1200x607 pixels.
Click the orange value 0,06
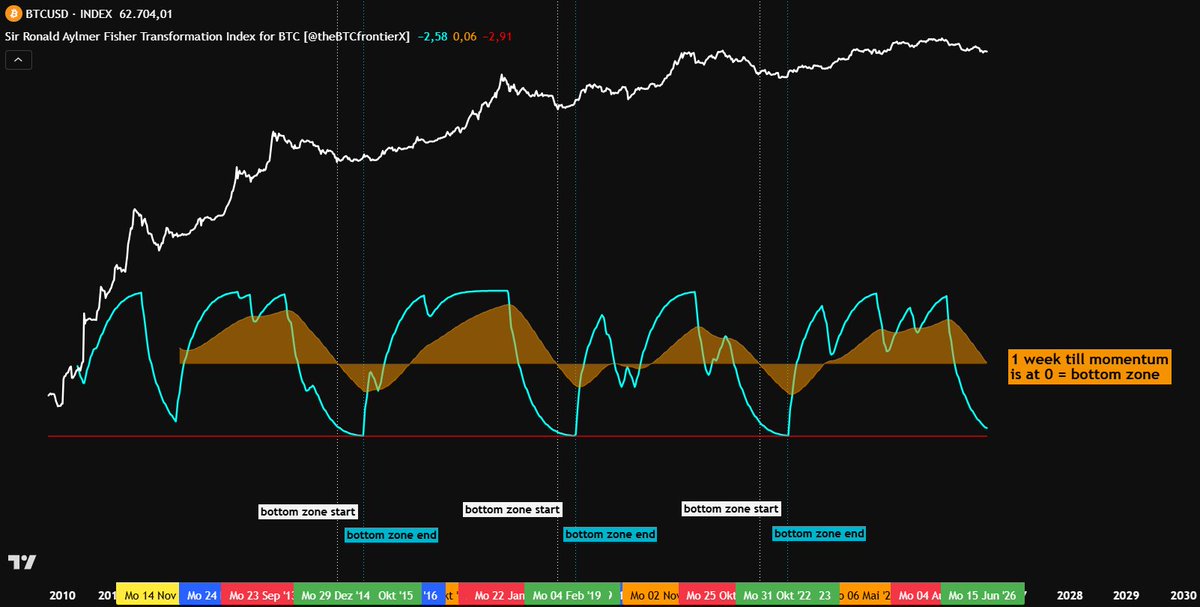[465, 37]
